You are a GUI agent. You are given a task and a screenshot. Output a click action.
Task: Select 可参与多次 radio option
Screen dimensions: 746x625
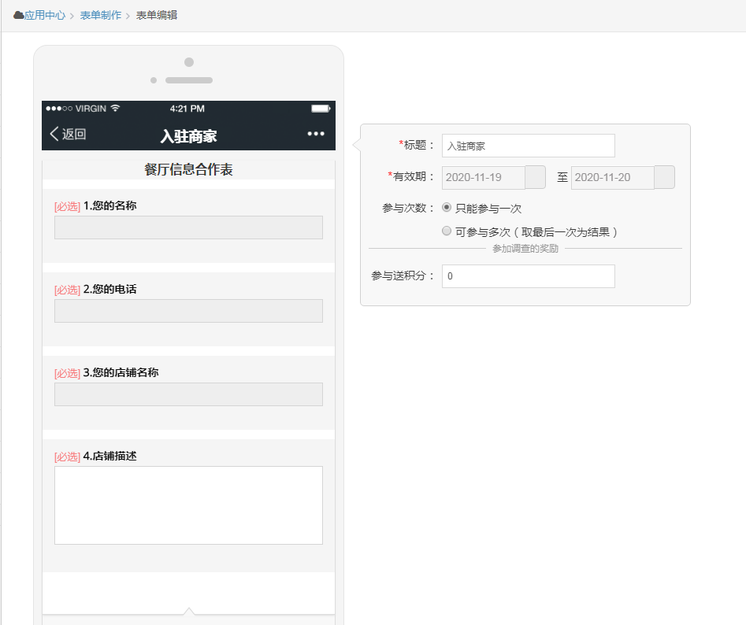[x=446, y=231]
